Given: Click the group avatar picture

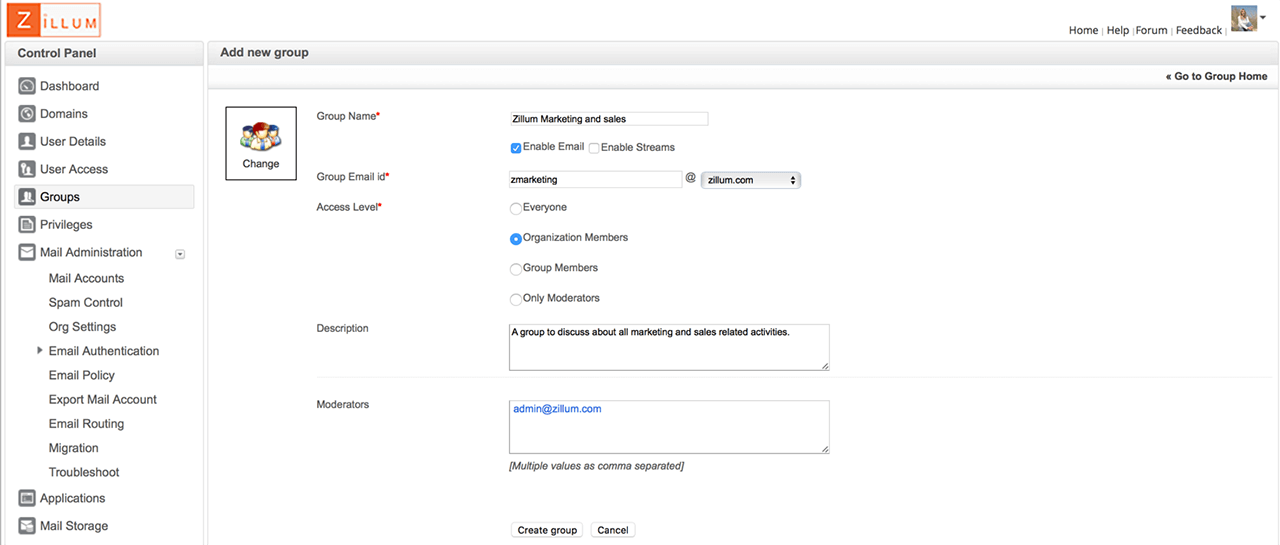Looking at the screenshot, I should coord(261,135).
